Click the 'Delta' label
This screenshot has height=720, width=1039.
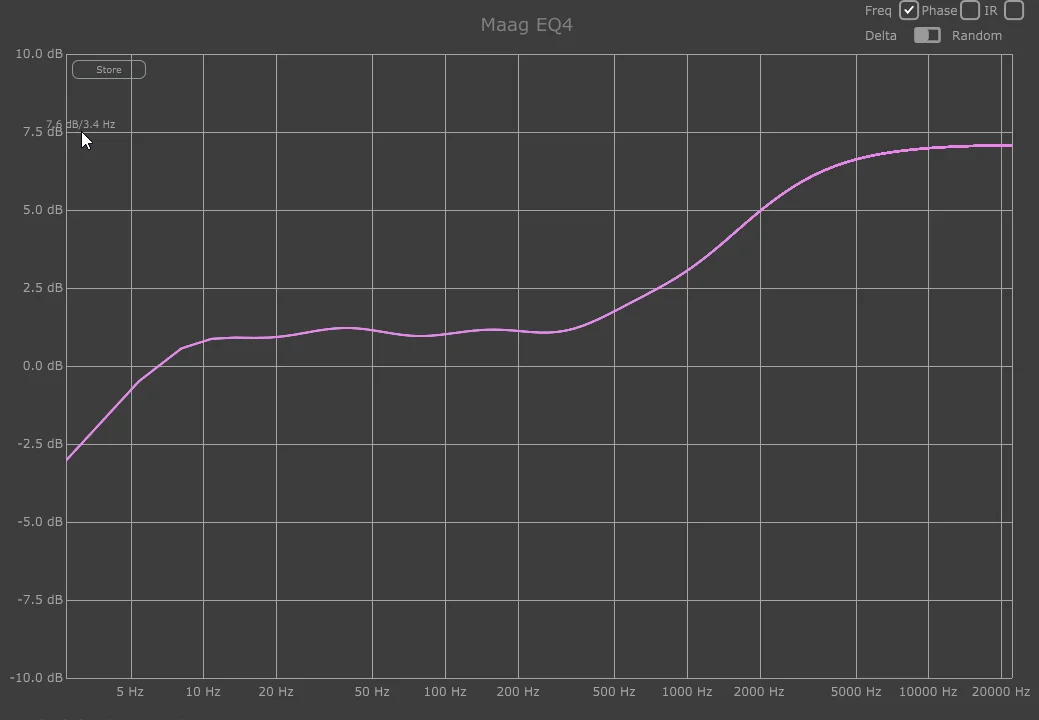click(x=881, y=36)
